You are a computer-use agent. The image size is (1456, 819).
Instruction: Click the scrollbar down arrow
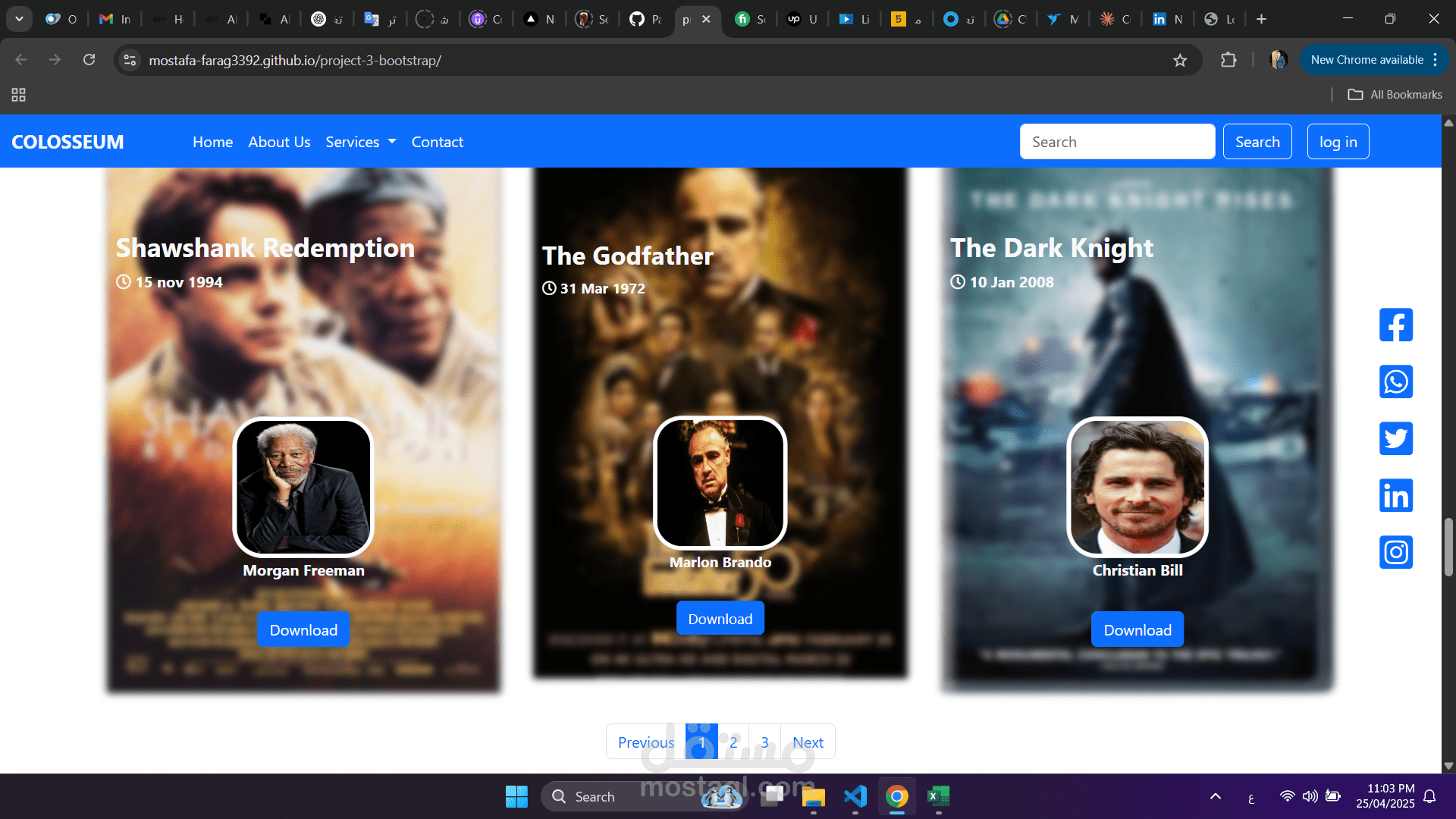tap(1448, 766)
